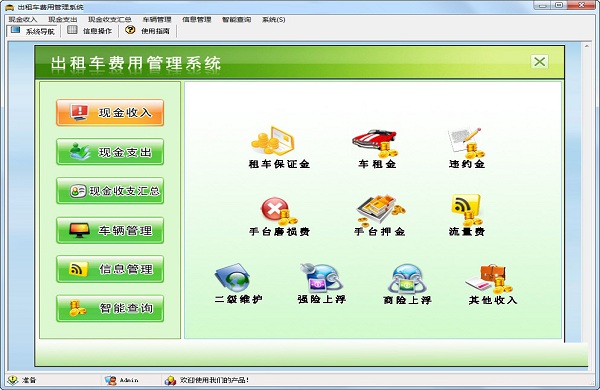Open the 现金支出 menu in menu bar
Image resolution: width=600 pixels, height=390 pixels.
62,20
